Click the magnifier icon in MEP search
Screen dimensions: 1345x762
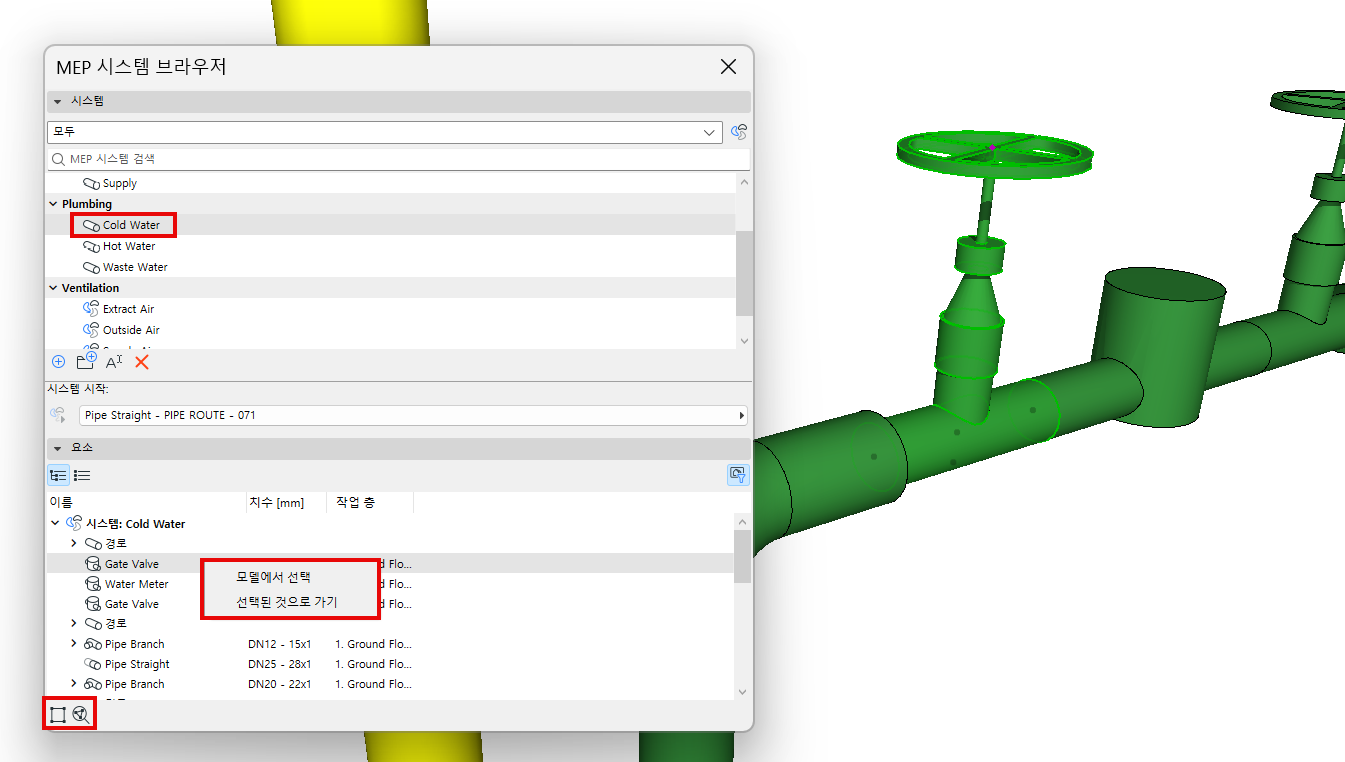point(59,159)
